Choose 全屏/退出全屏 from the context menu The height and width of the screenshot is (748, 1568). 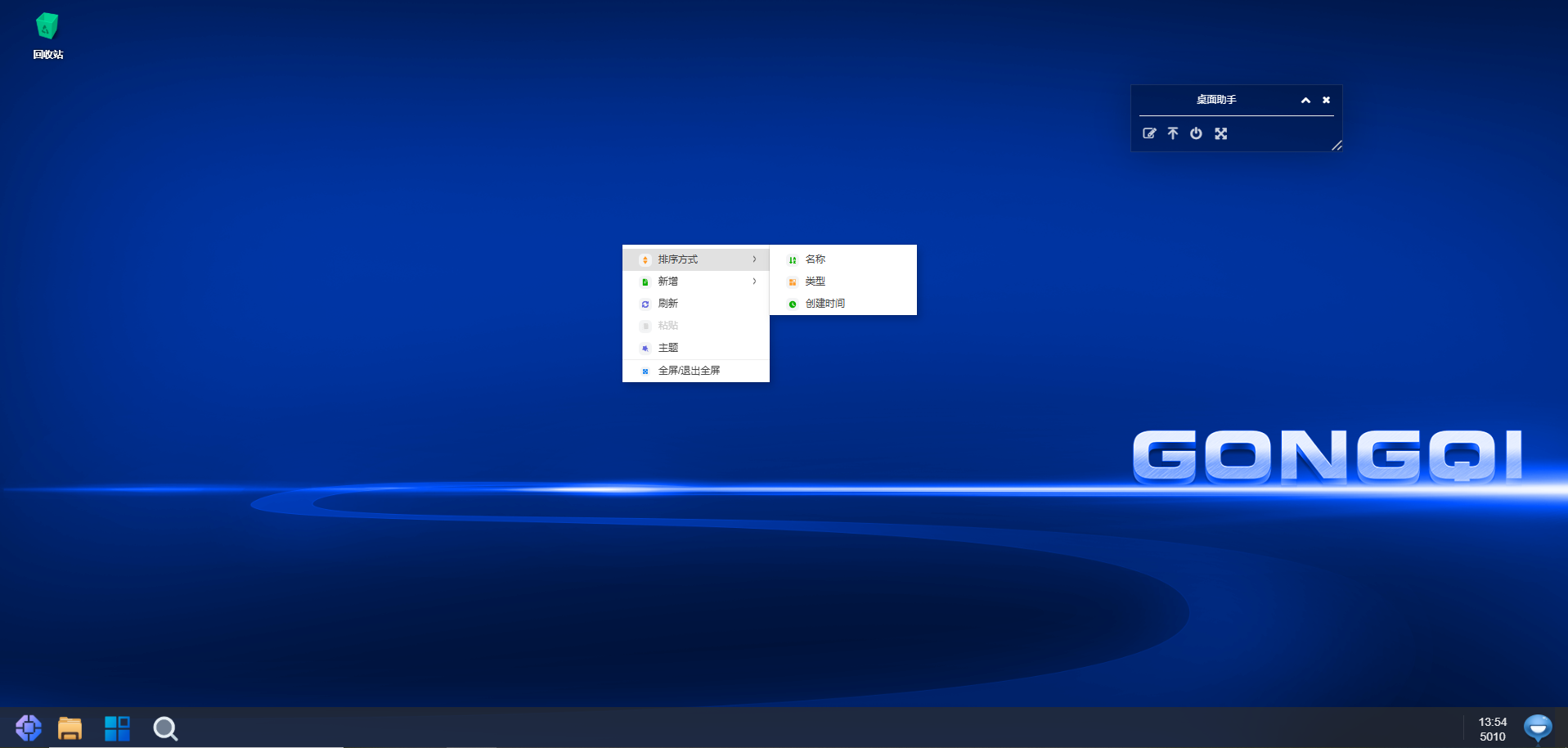coord(696,371)
